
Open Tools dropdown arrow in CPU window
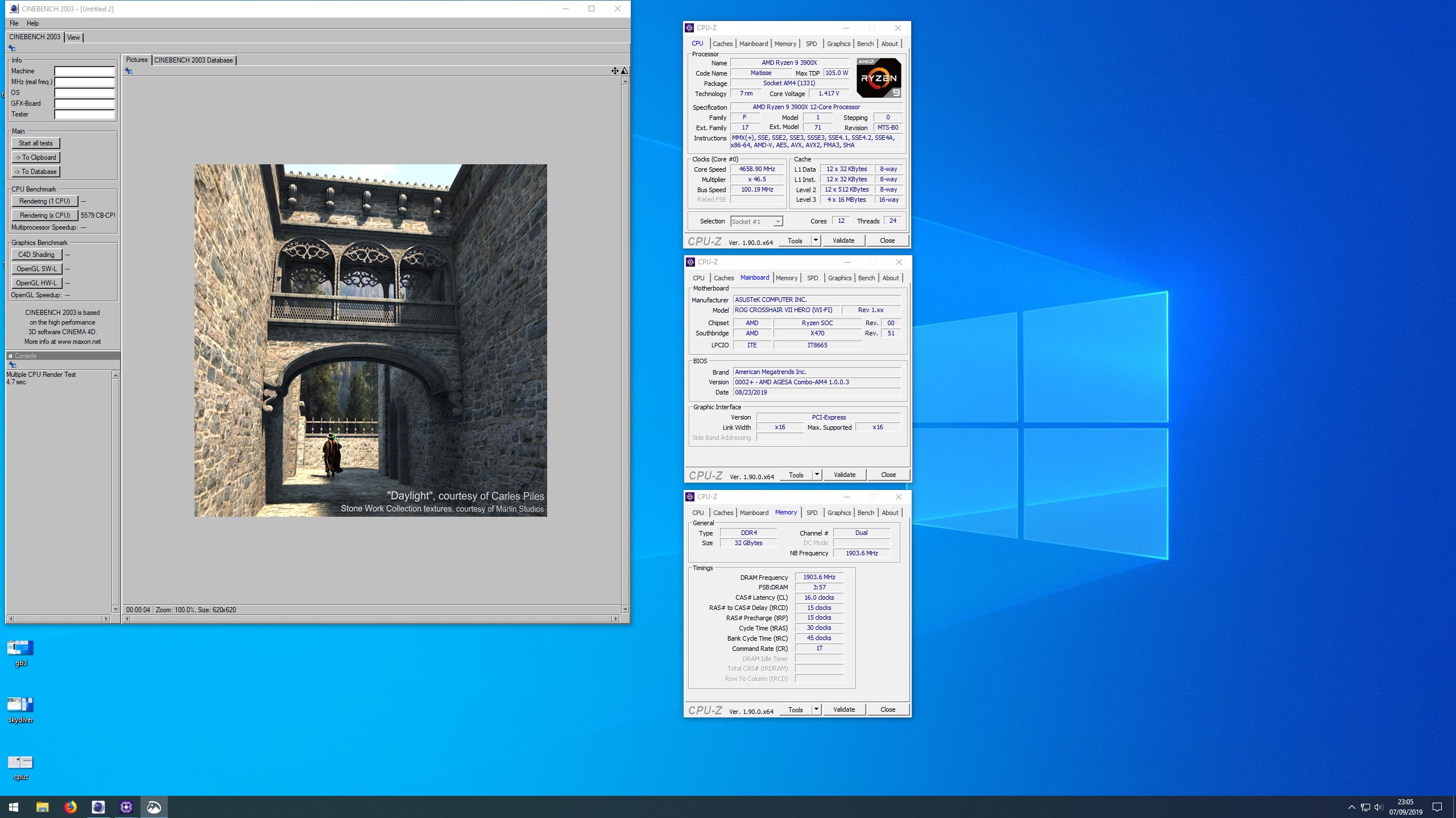point(816,240)
